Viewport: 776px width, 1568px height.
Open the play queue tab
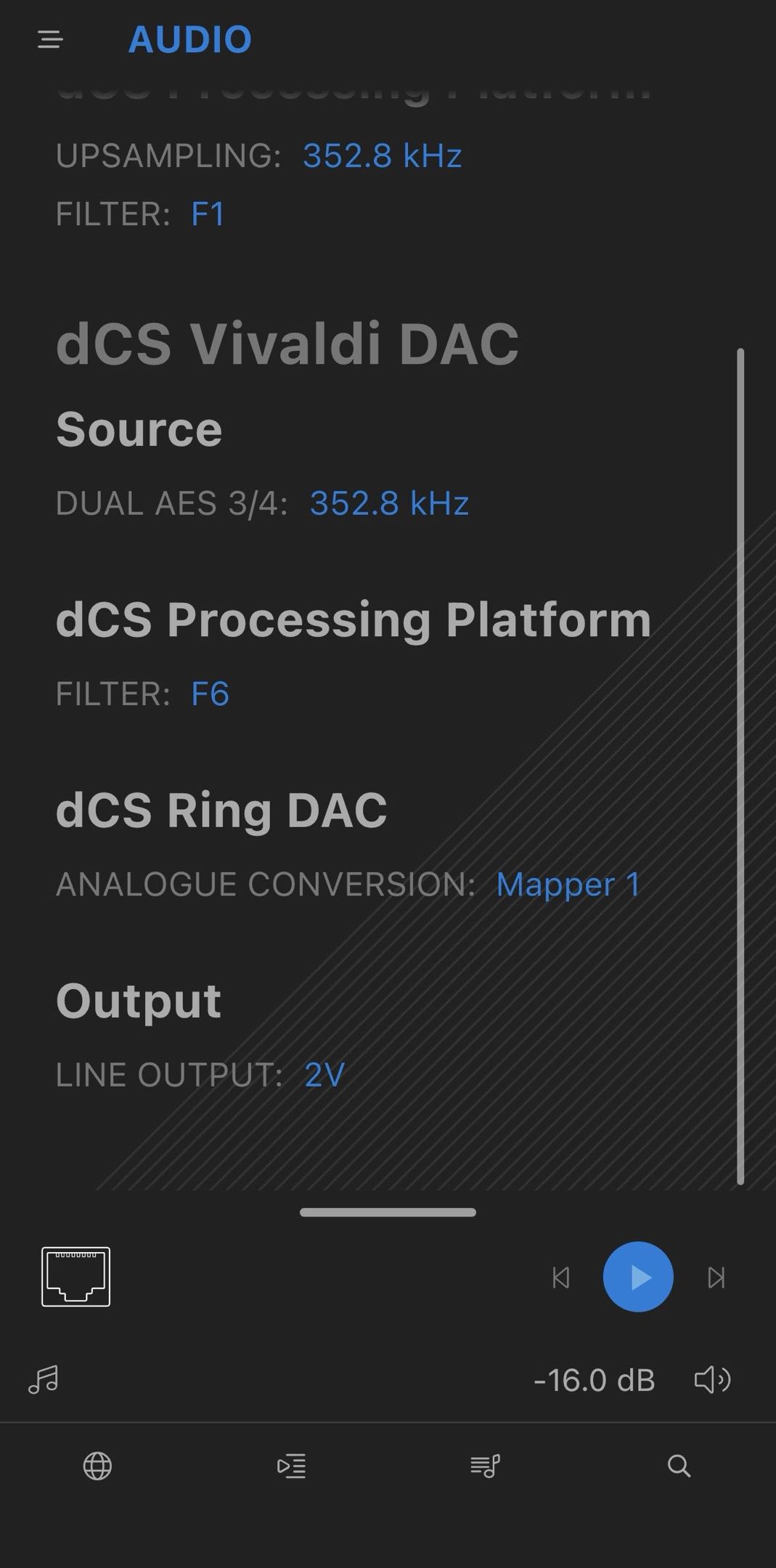tap(291, 1466)
